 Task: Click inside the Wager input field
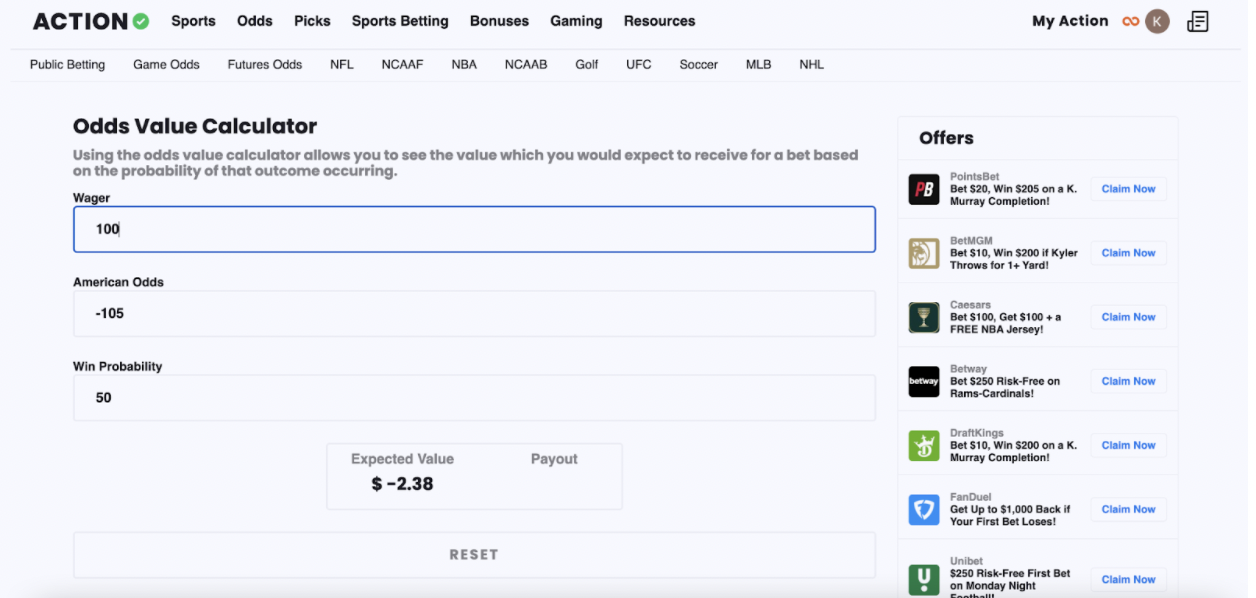[474, 229]
